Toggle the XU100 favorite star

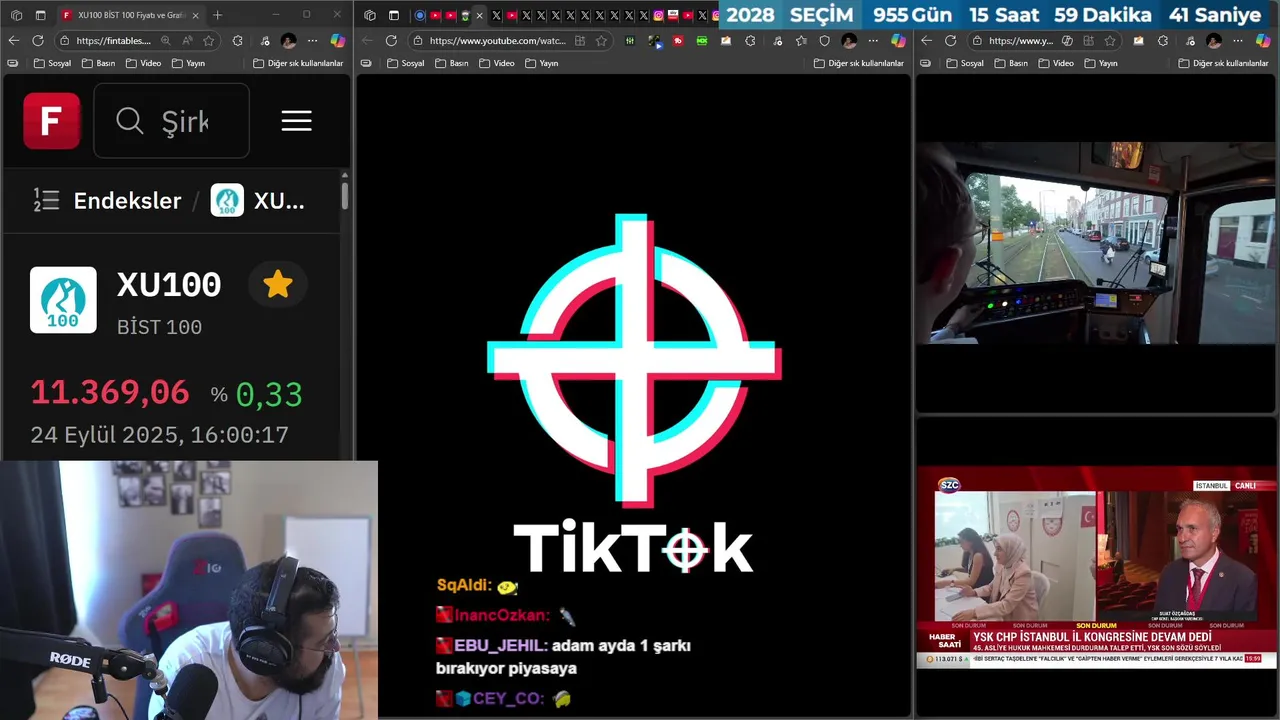[278, 285]
